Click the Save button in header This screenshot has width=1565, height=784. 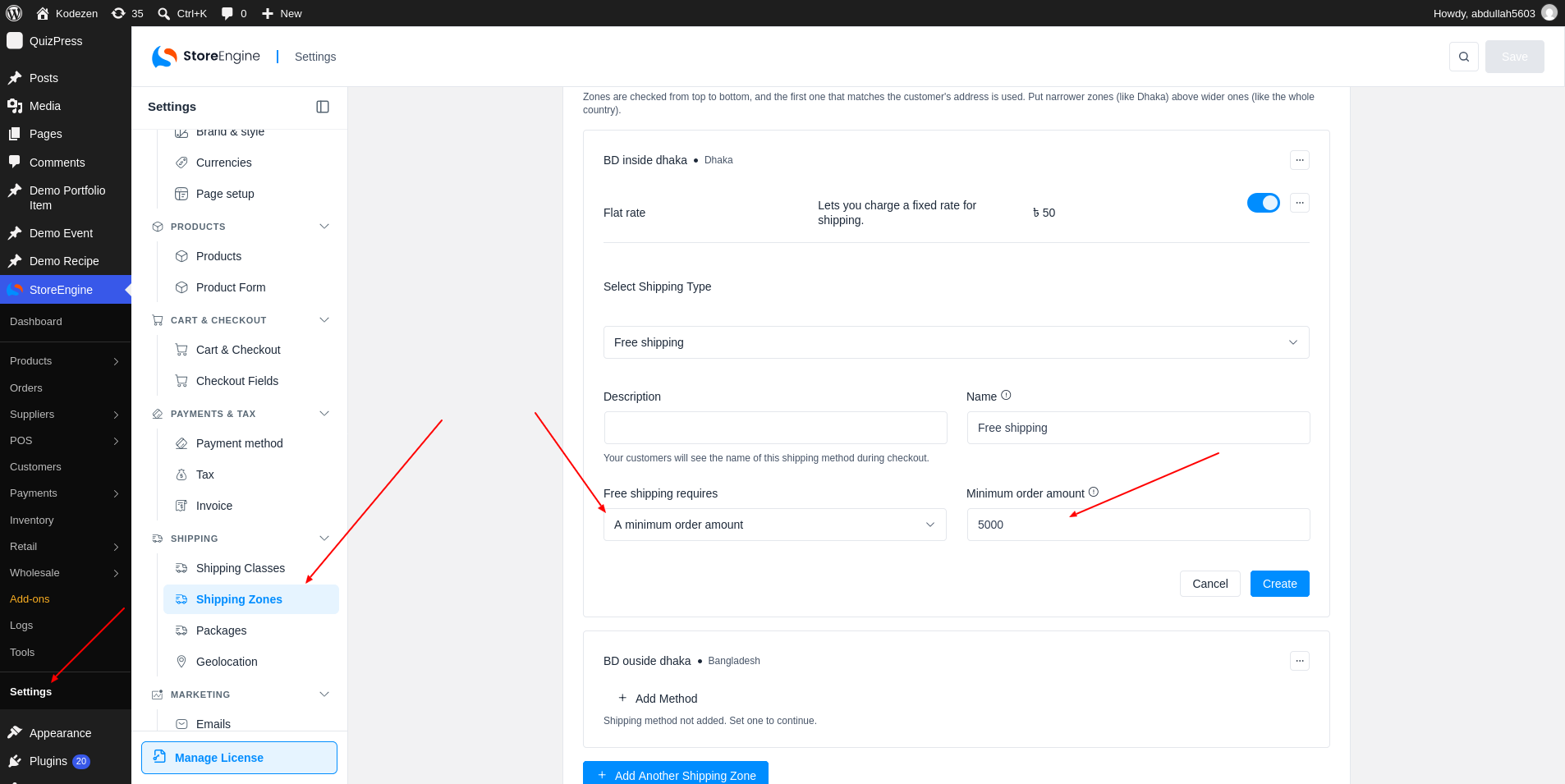click(x=1515, y=57)
